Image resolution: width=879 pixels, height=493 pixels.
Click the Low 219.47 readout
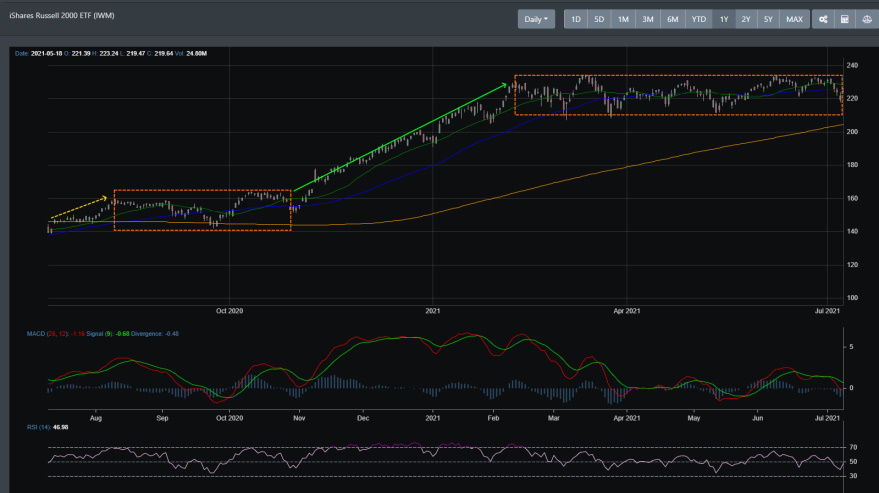132,54
